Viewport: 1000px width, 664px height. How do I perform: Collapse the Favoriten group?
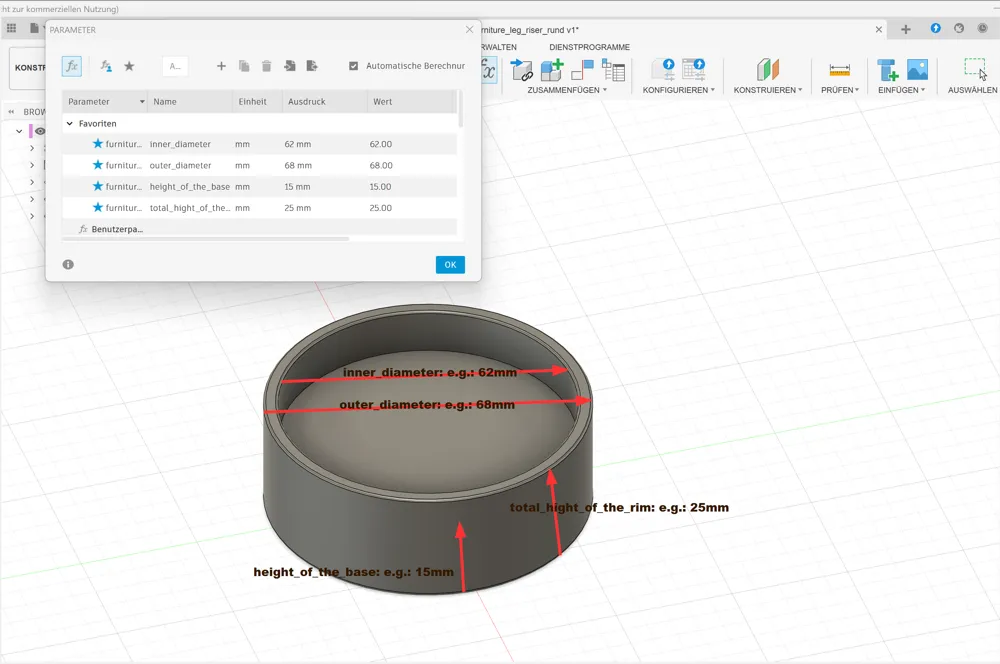coord(70,123)
